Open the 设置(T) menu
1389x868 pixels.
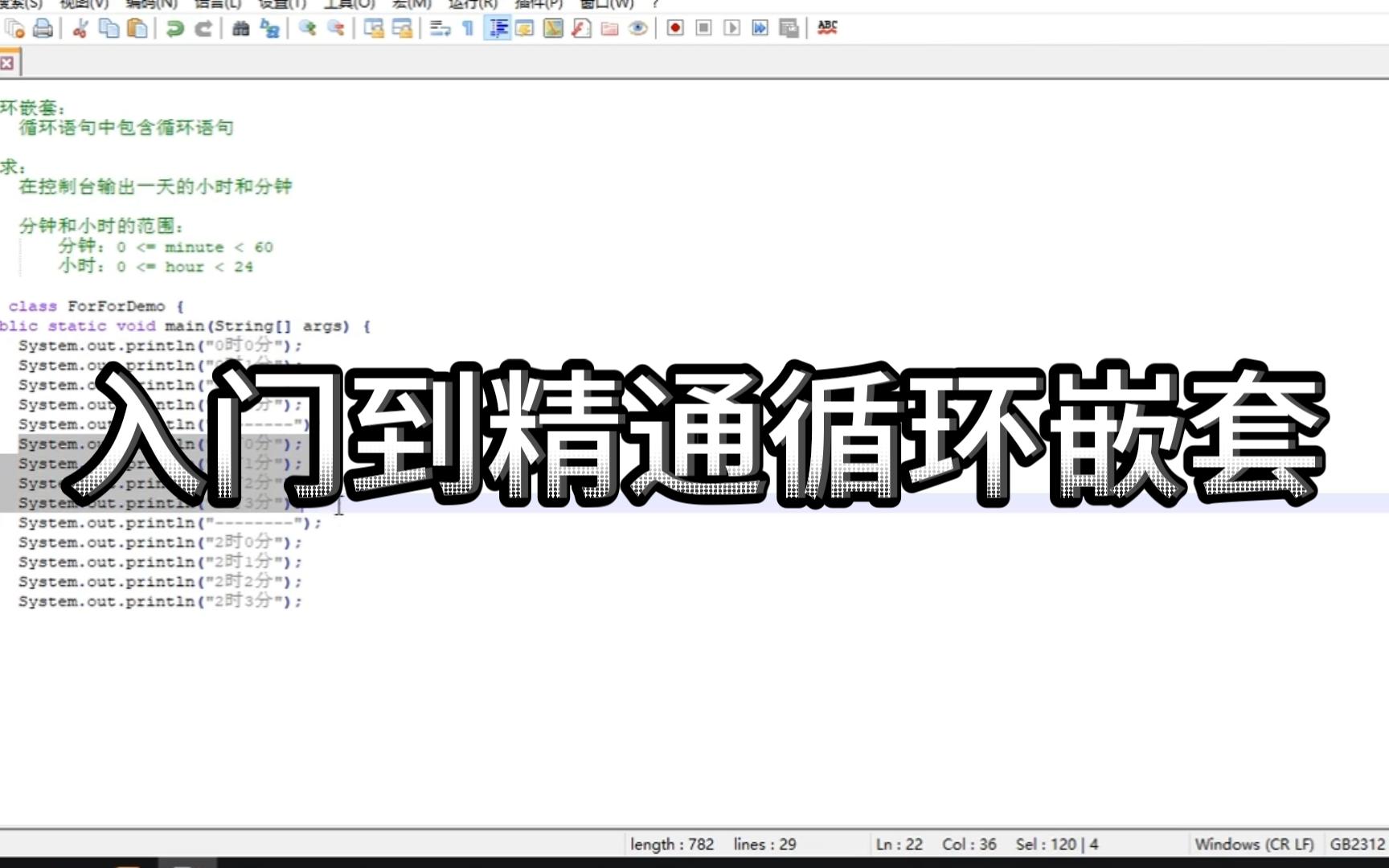click(283, 4)
